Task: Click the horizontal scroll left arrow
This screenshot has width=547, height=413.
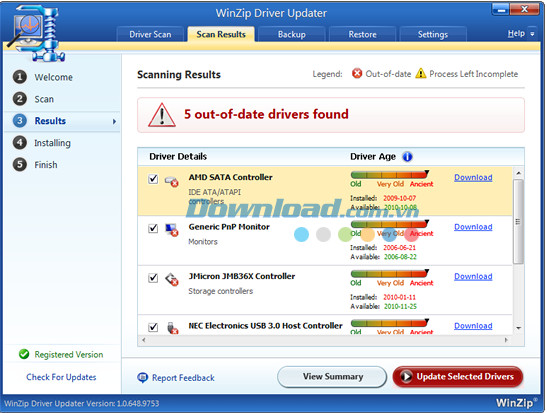Action: tap(143, 340)
